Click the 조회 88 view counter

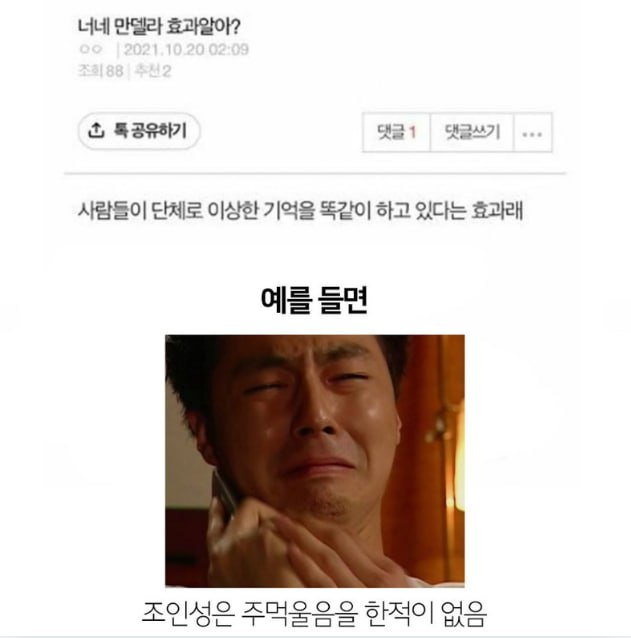[x=100, y=71]
